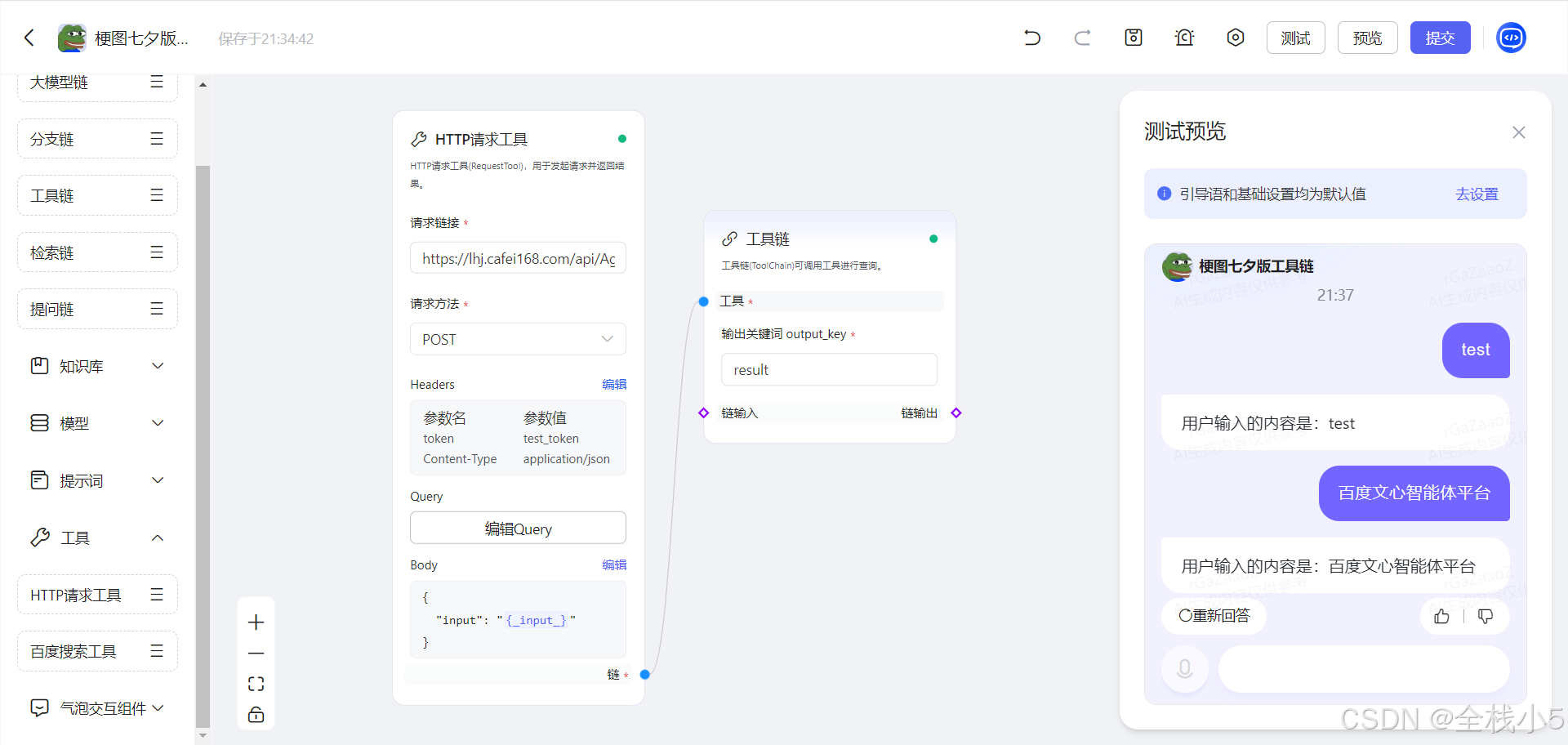
Task: Zoom in the canvas with the plus icon
Action: pyautogui.click(x=256, y=622)
